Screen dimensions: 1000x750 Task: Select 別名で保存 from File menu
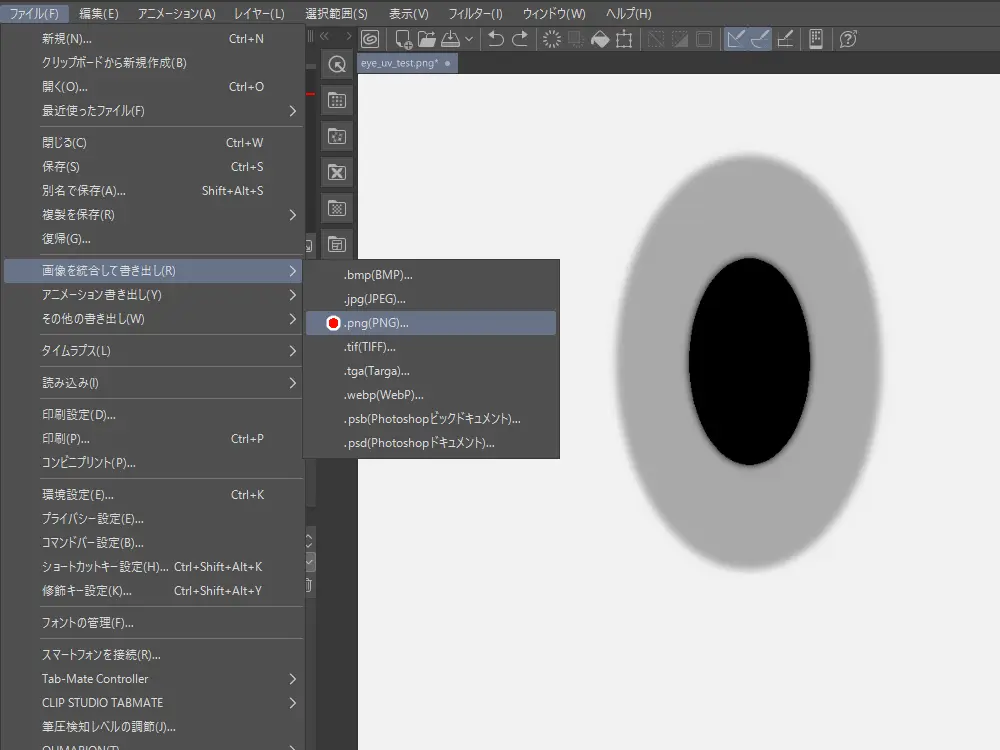(84, 191)
